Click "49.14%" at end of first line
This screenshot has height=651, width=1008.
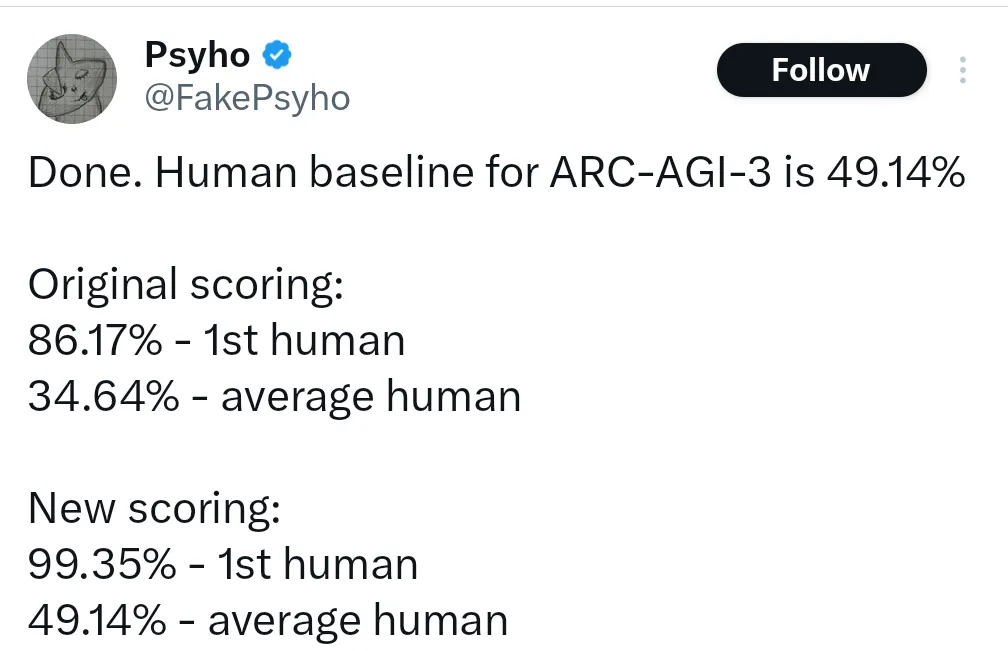tap(896, 174)
